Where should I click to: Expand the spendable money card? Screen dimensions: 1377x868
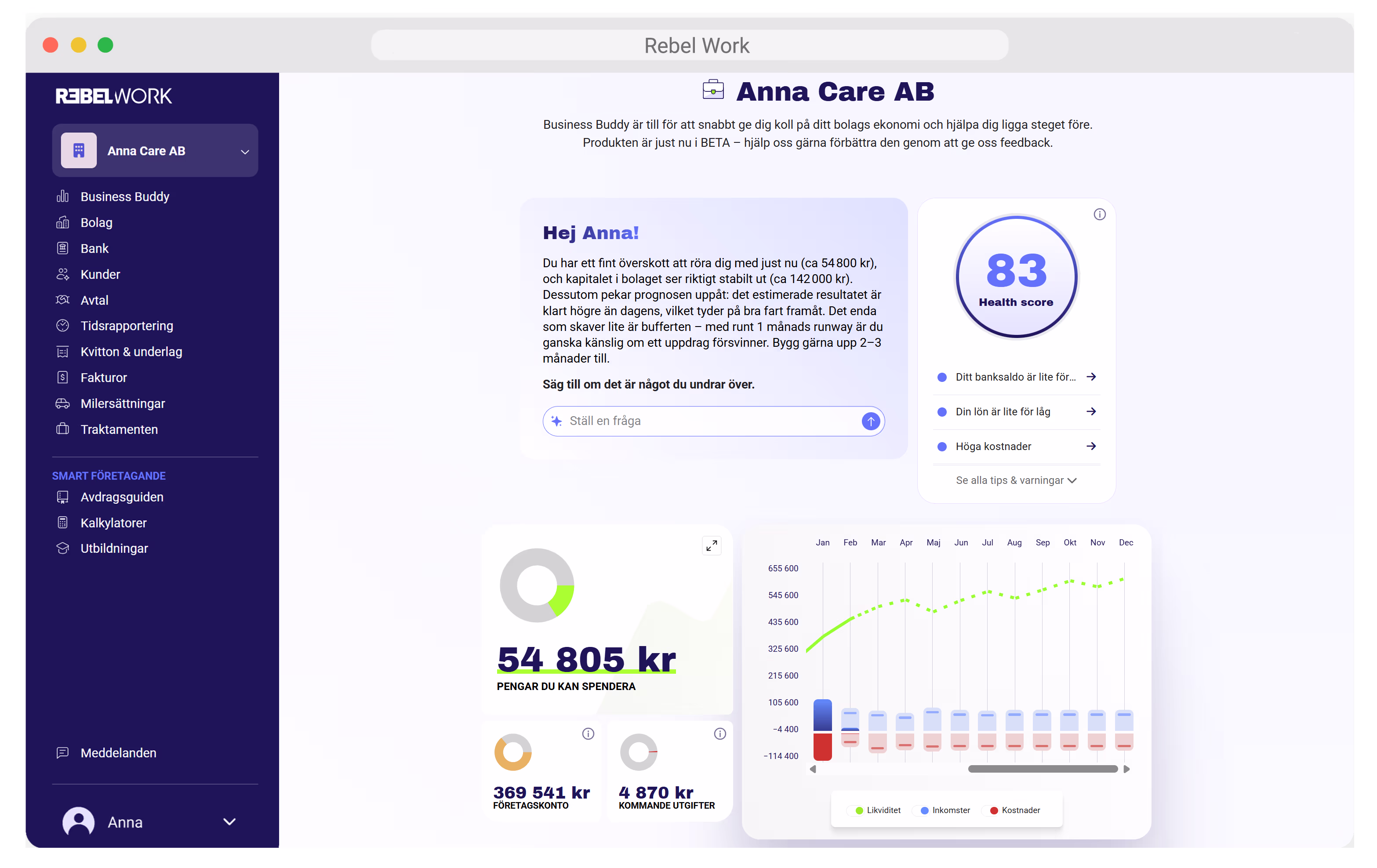click(712, 545)
